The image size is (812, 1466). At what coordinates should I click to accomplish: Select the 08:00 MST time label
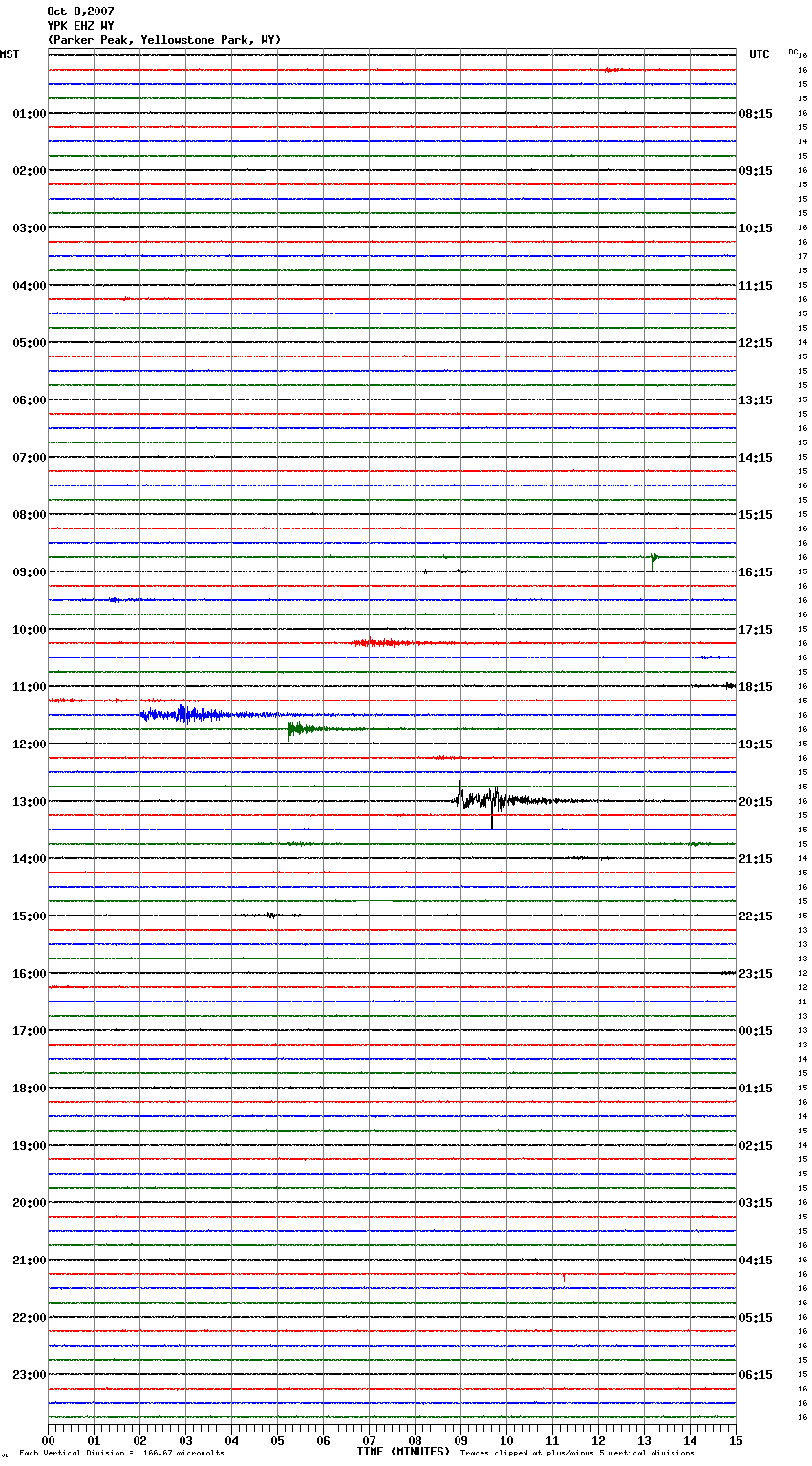pos(30,515)
